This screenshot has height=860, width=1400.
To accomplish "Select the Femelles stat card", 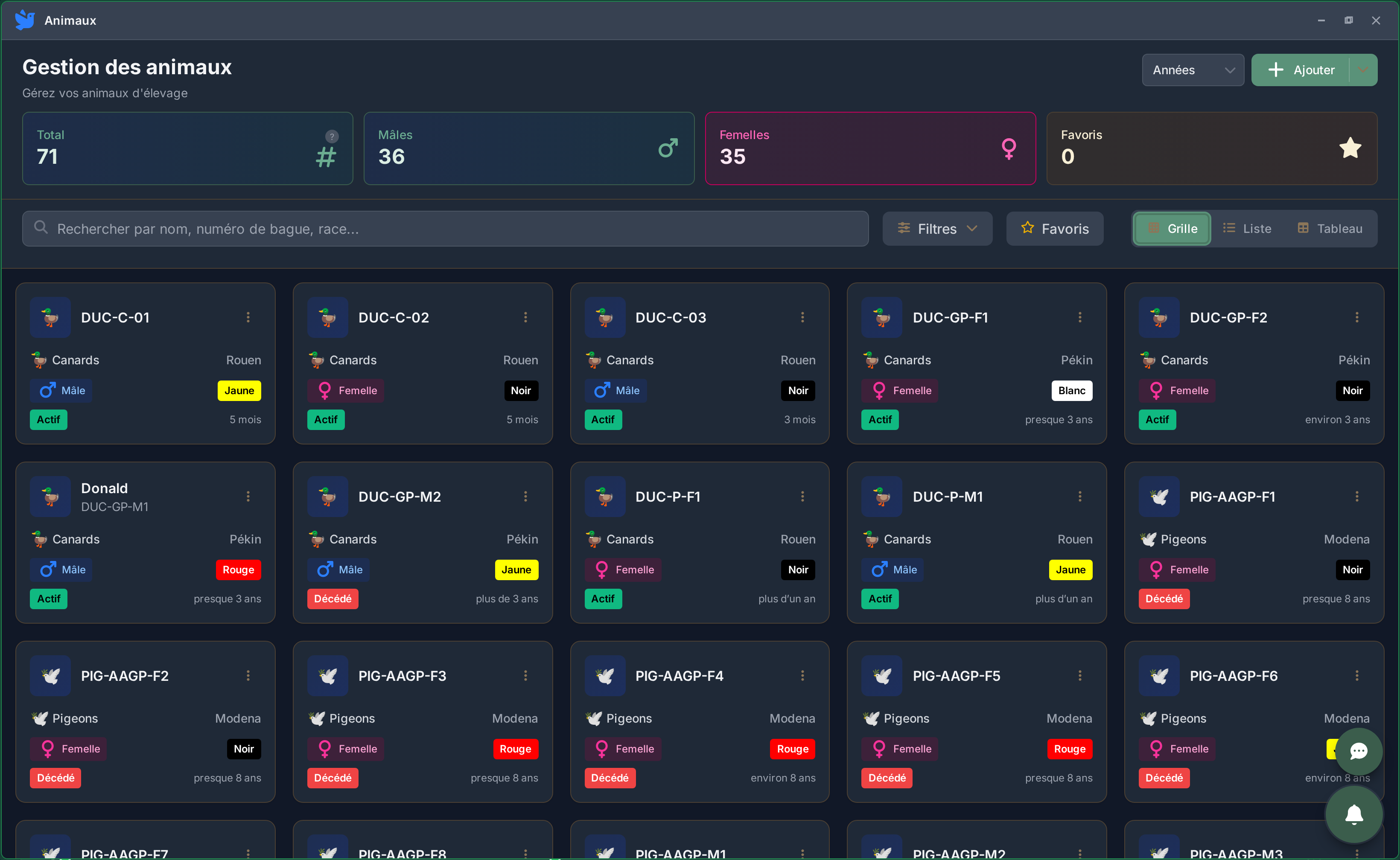I will (870, 148).
